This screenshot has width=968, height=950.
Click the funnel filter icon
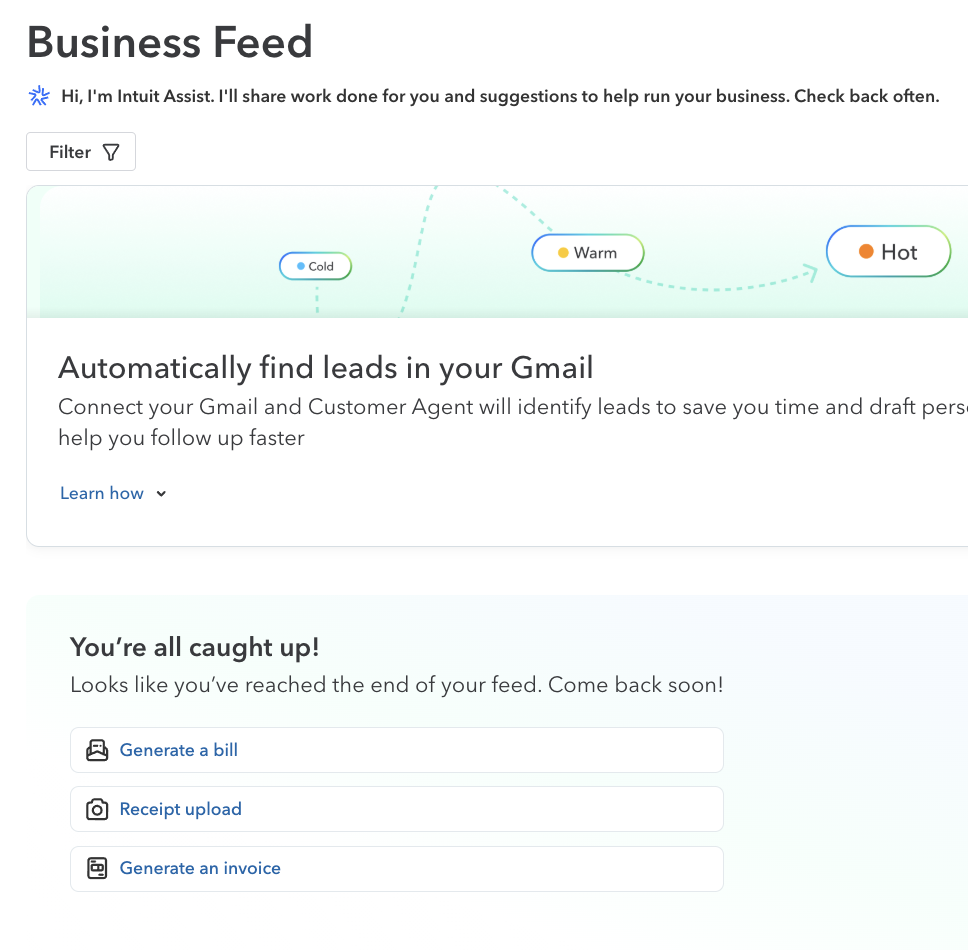pos(111,152)
